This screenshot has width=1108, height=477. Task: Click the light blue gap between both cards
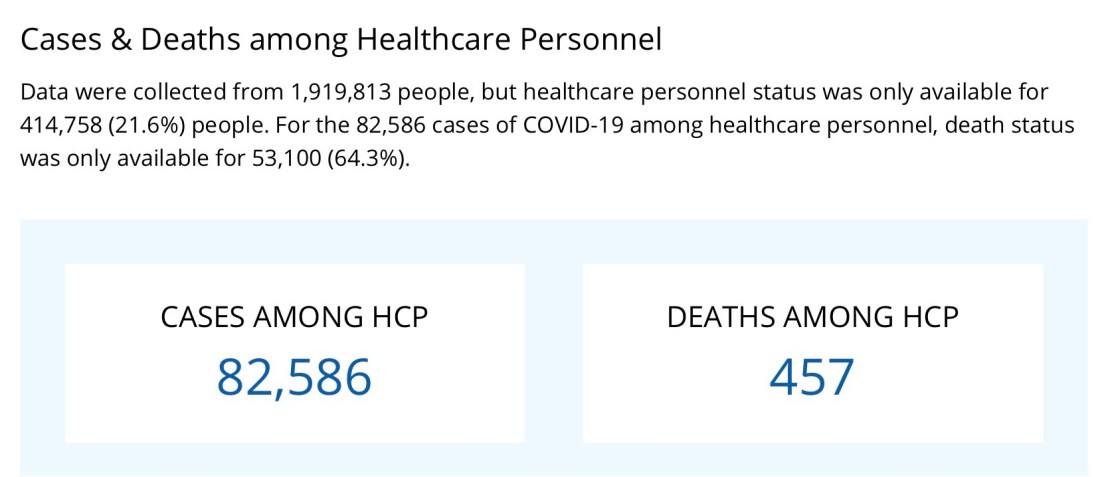[x=553, y=350]
